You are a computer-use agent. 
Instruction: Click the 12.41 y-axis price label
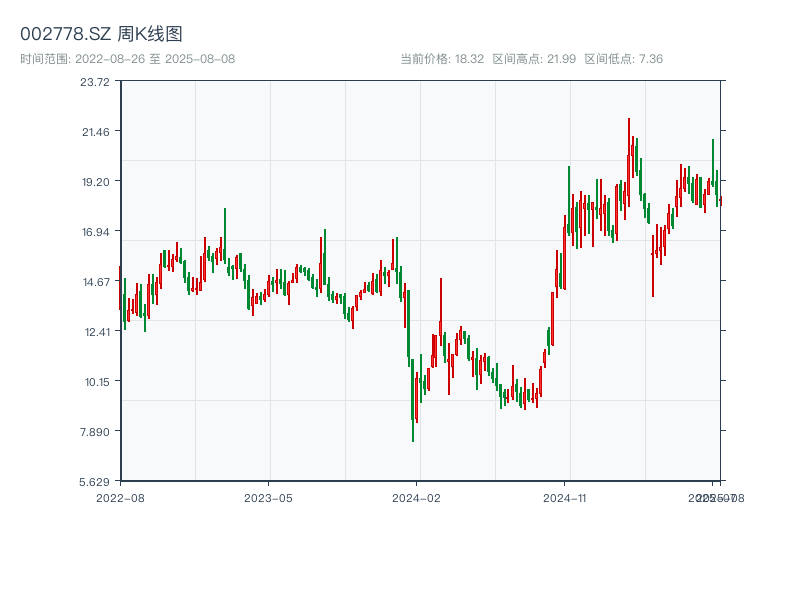click(x=96, y=332)
